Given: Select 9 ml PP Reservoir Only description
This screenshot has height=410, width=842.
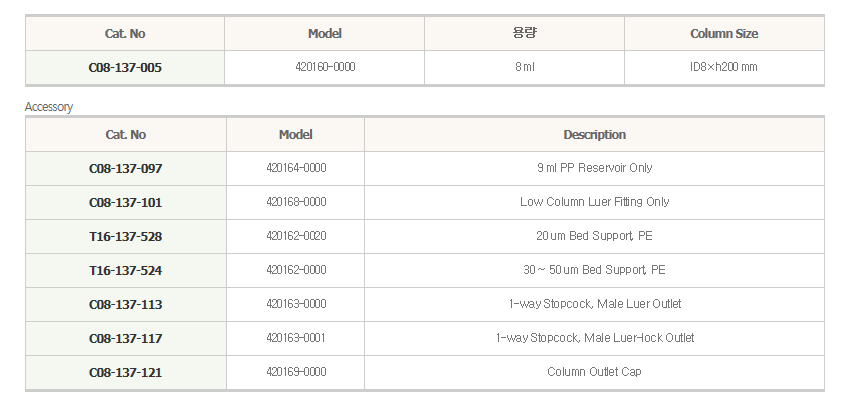Looking at the screenshot, I should coord(594,168).
